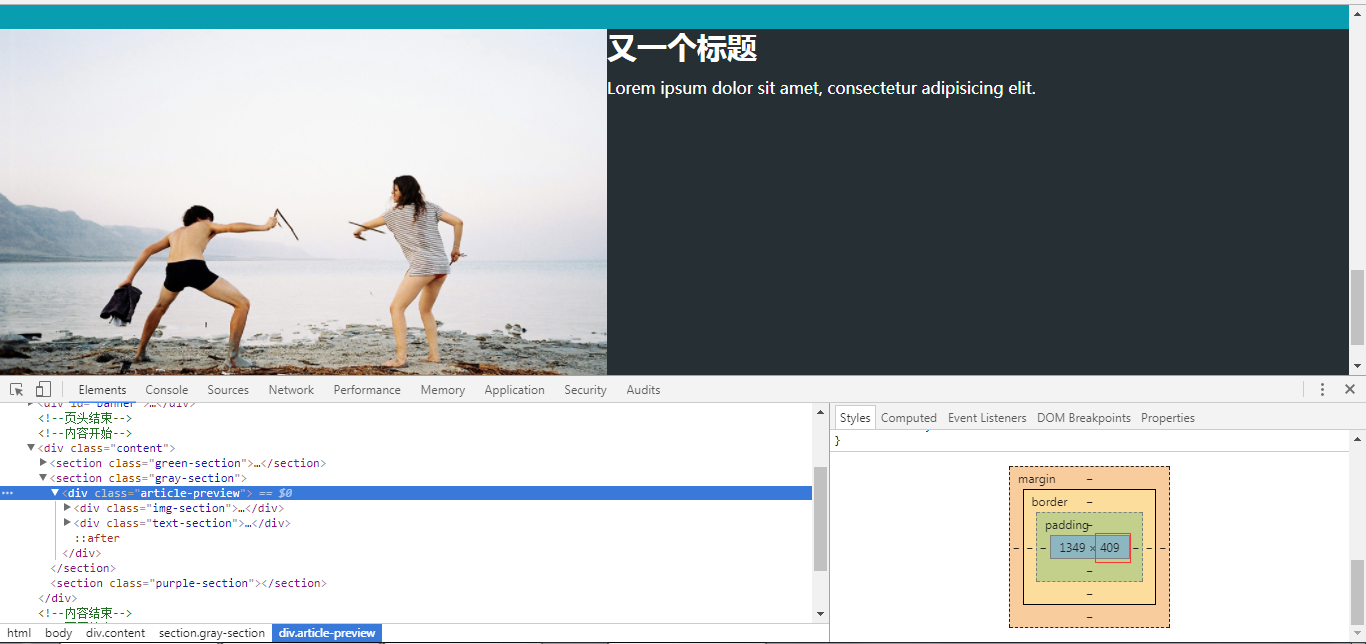Click the beach sword fight photo

coord(303,202)
